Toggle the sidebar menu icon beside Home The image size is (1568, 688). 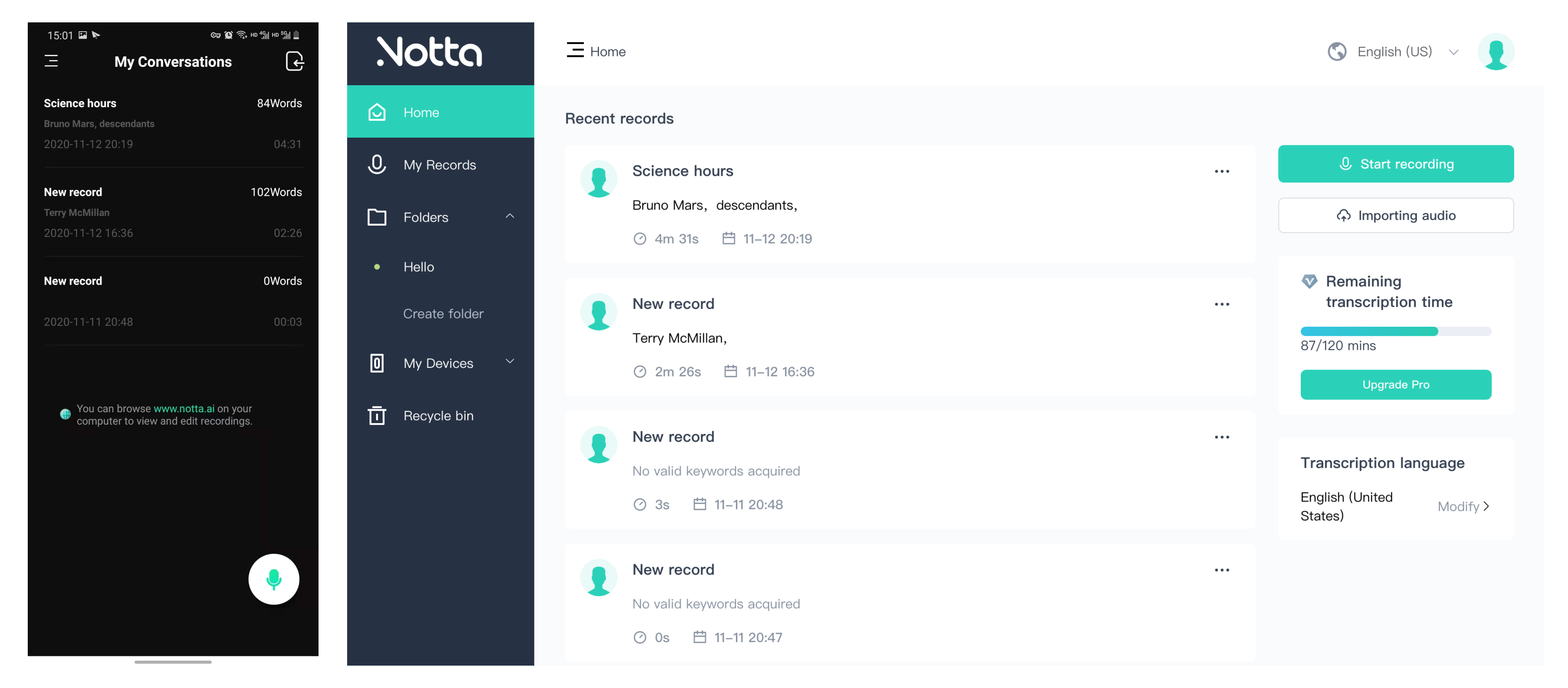click(x=575, y=51)
